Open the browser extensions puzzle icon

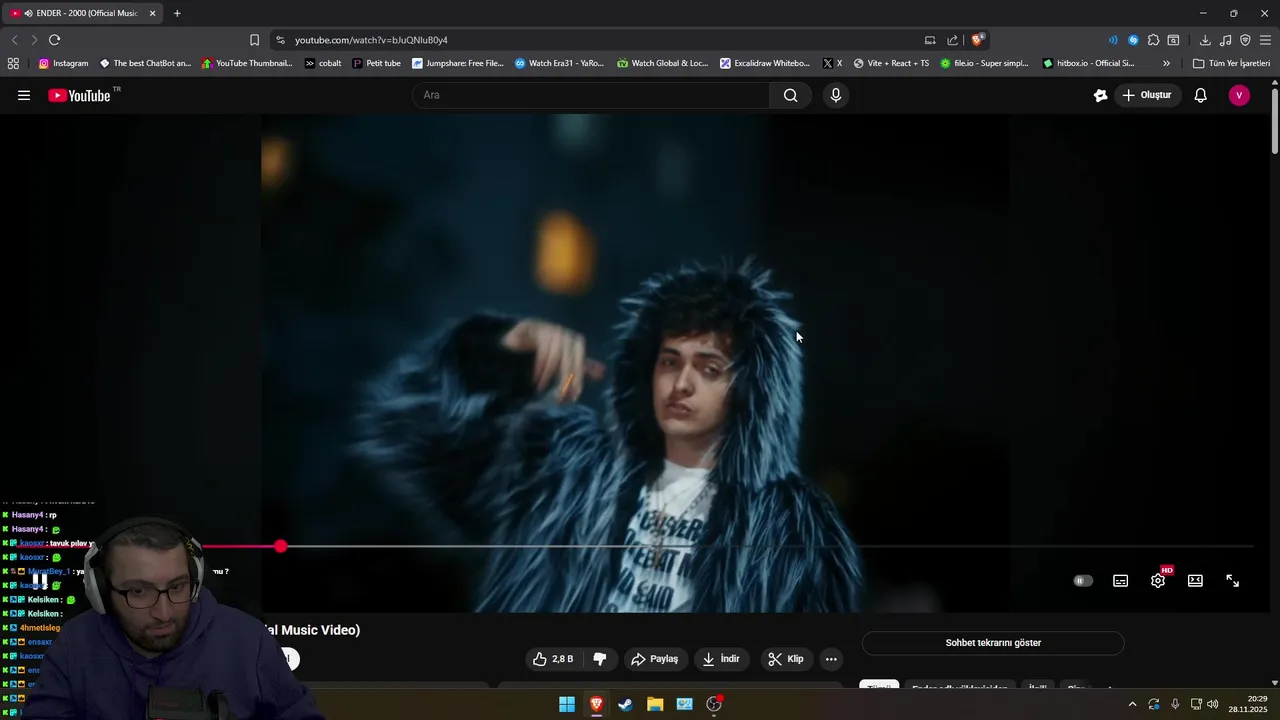(1154, 40)
